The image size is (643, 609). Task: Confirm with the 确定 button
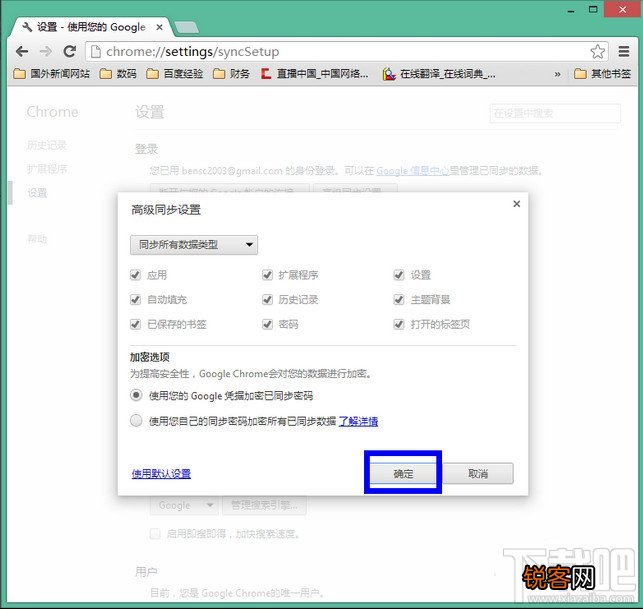403,474
